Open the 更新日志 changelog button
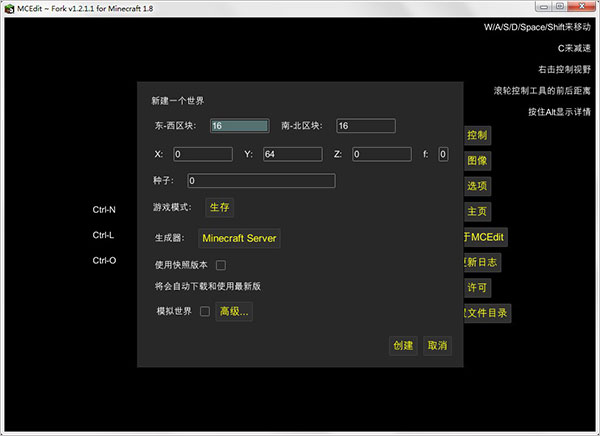 [482, 262]
